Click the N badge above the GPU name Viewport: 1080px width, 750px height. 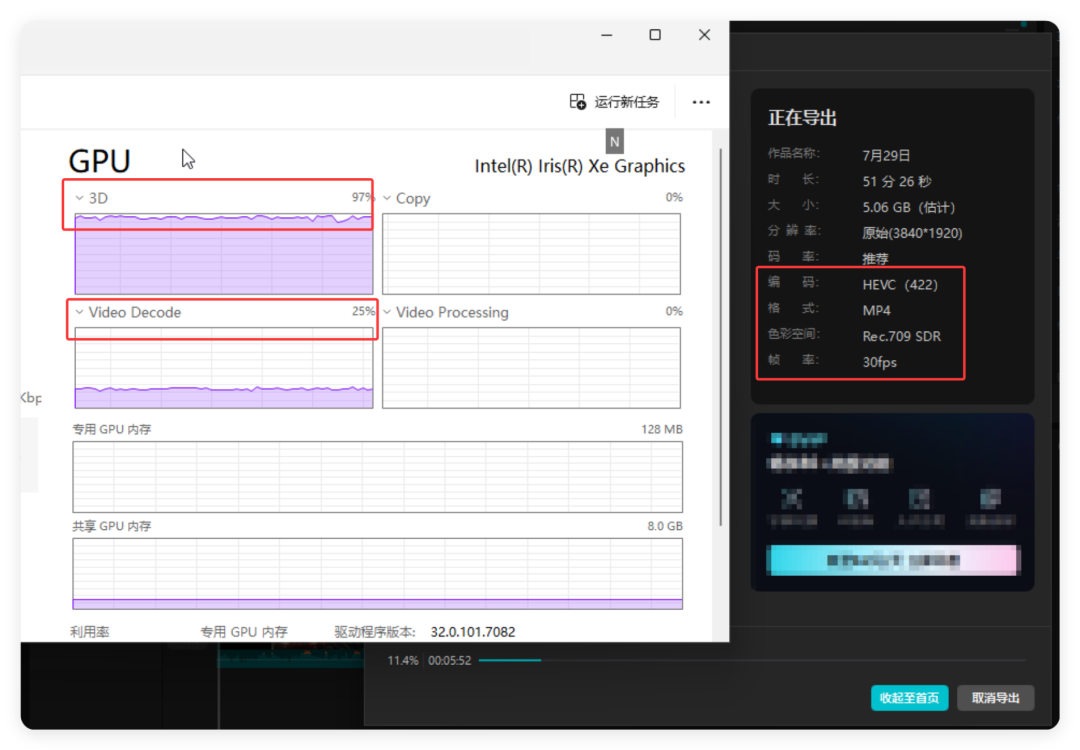coord(614,141)
